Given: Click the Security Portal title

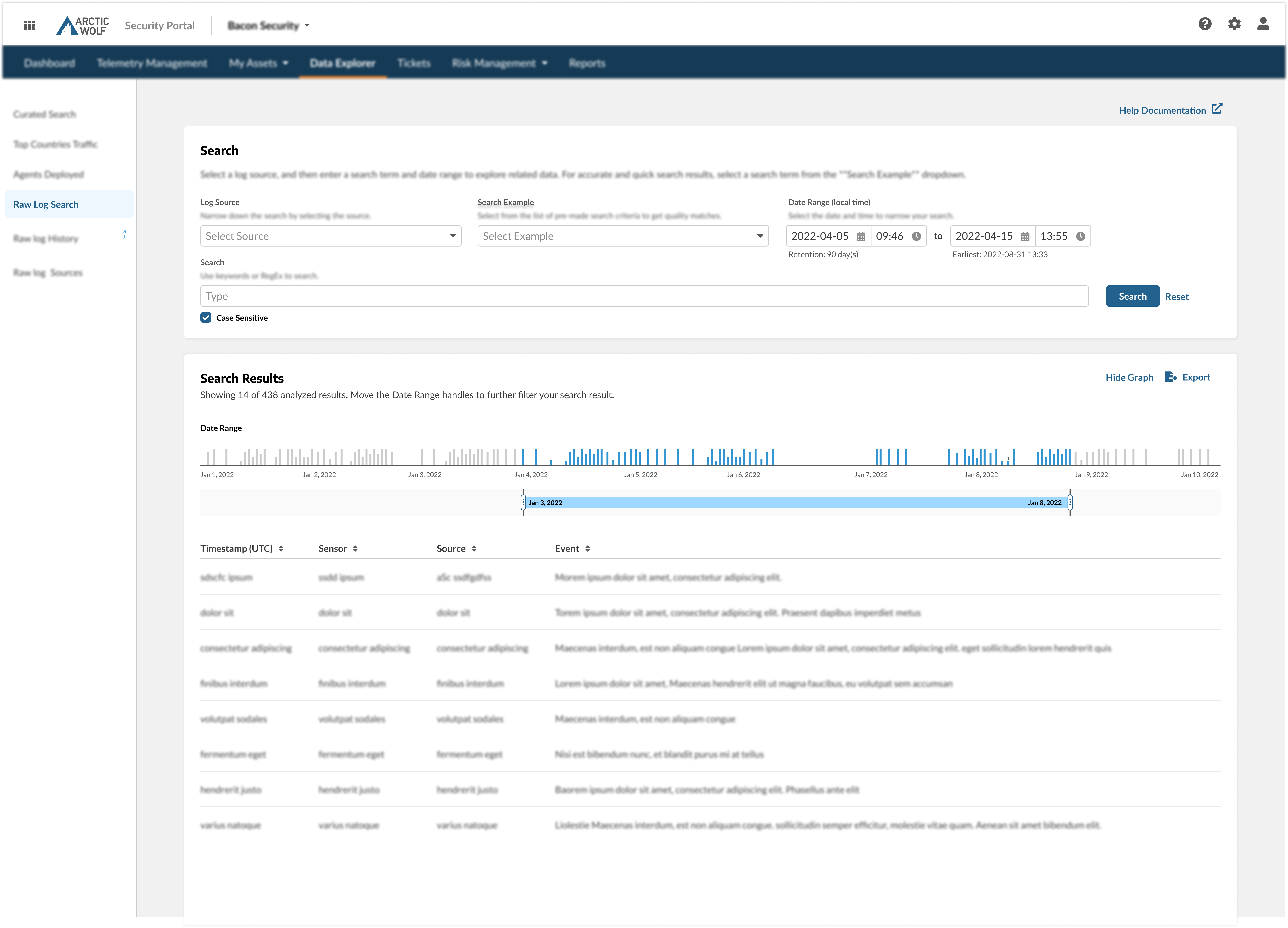Looking at the screenshot, I should coord(159,26).
